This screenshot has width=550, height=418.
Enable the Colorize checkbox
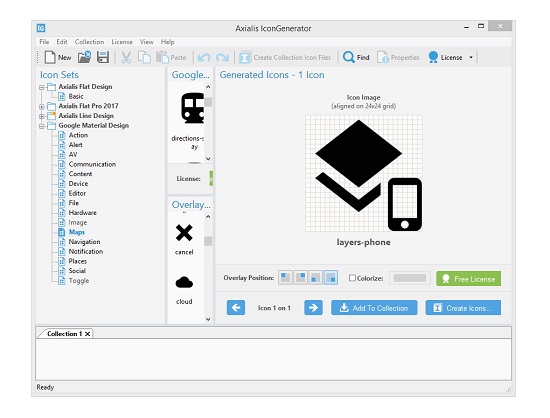(352, 278)
